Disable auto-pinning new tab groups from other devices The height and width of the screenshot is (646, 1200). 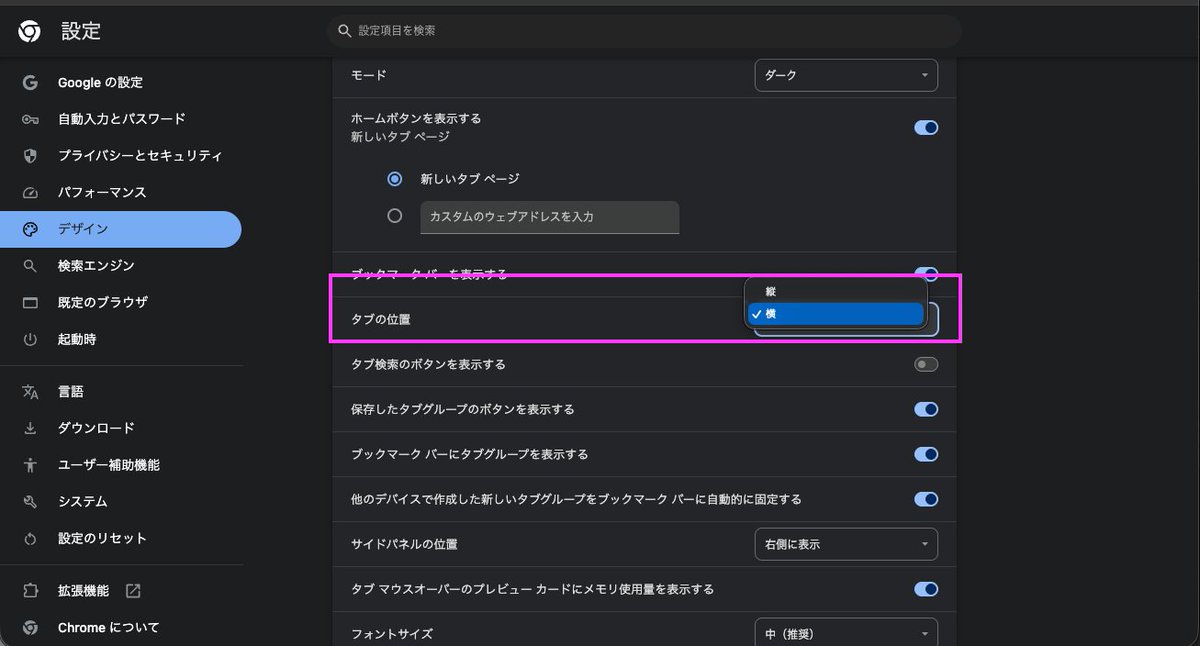tap(926, 499)
